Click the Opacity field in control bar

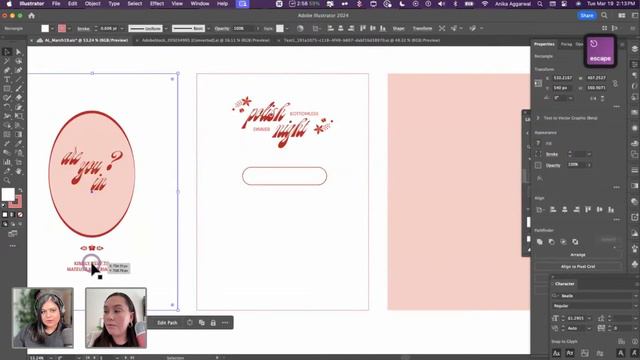(x=244, y=29)
